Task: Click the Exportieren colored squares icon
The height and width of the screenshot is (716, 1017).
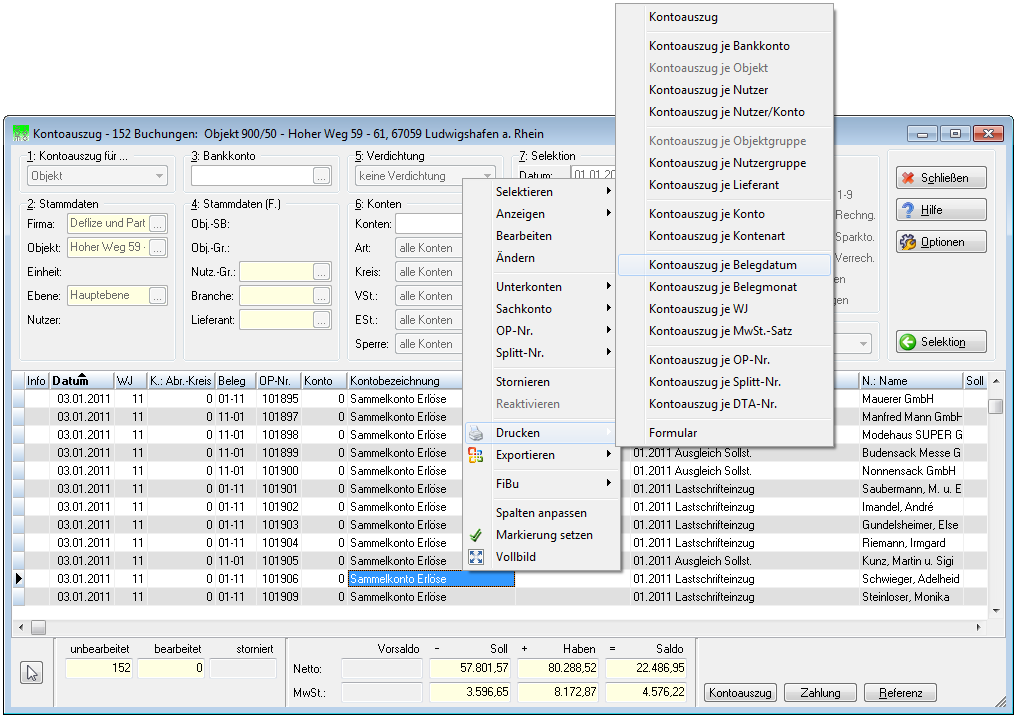Action: 476,455
